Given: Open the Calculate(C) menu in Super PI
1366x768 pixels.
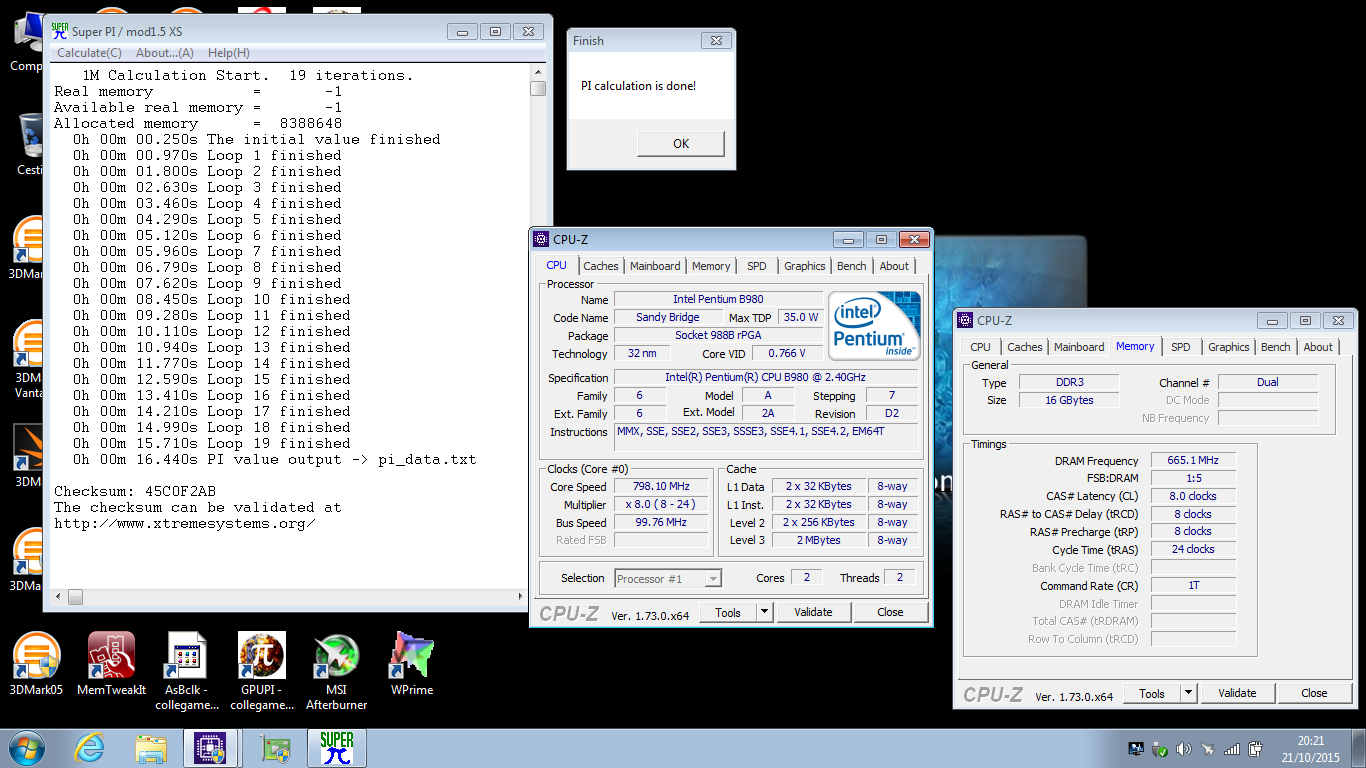Looking at the screenshot, I should click(89, 53).
